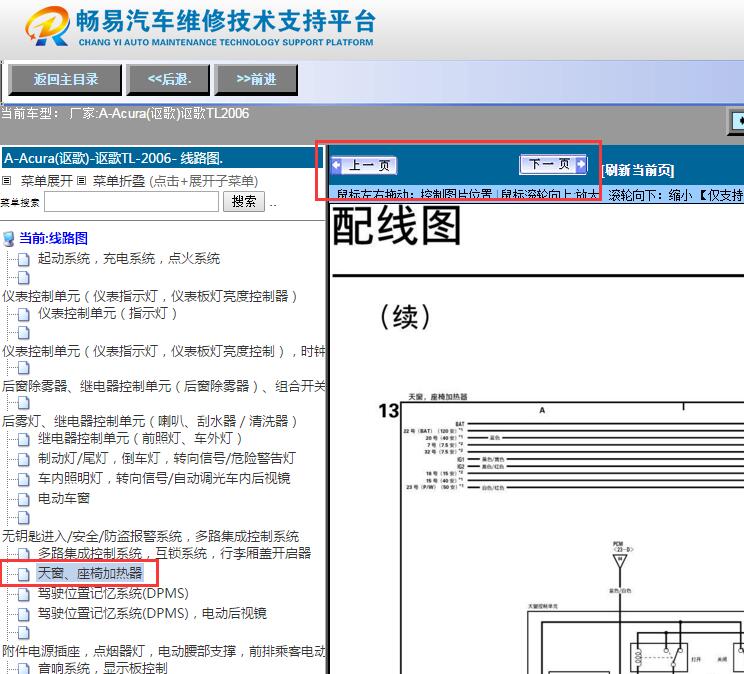
Task: Select 继电器控制单元（前照灯、车外灯） item
Action: 140,439
